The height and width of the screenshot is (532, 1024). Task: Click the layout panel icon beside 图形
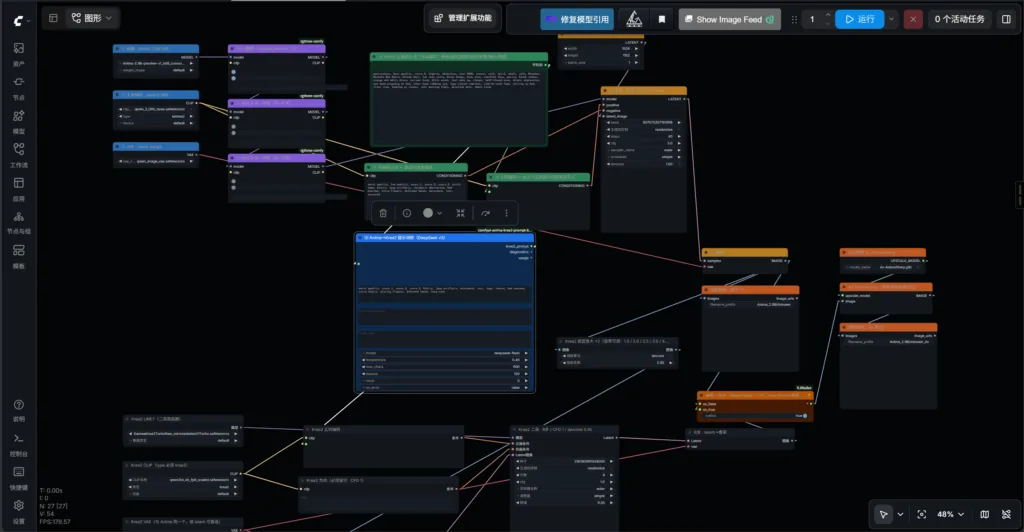54,18
